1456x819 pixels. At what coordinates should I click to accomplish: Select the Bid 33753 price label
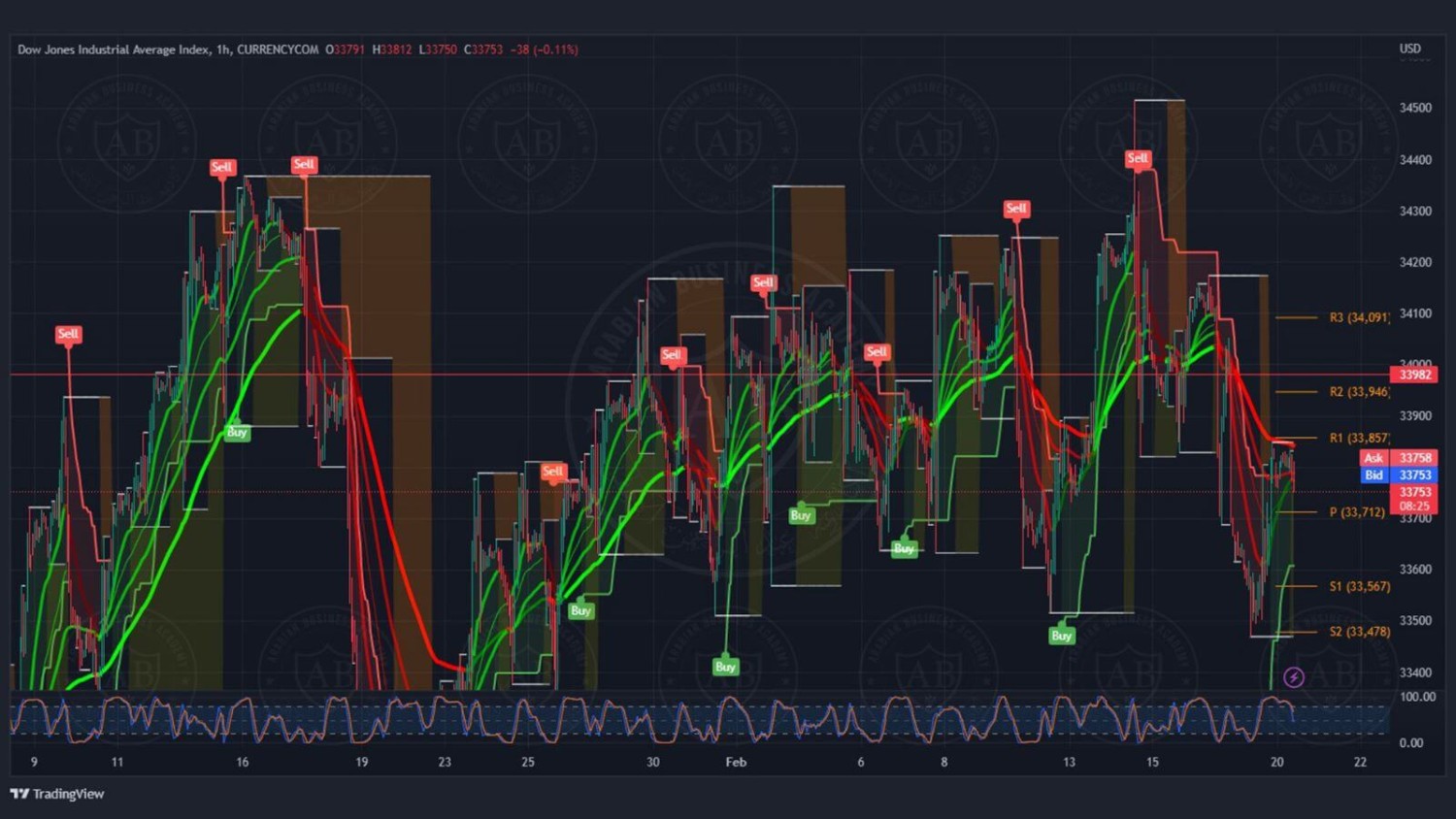point(1398,475)
